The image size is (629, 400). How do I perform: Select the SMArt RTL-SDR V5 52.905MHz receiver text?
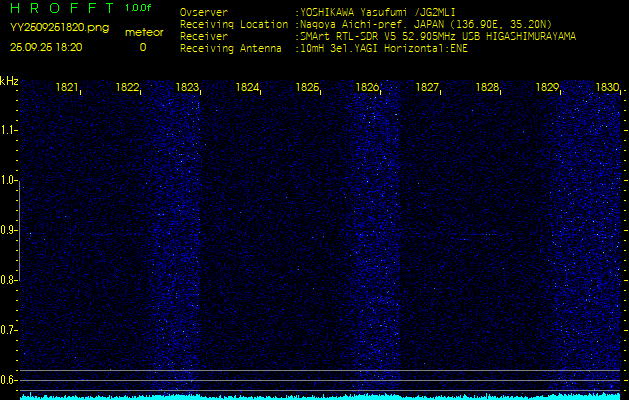click(x=436, y=37)
